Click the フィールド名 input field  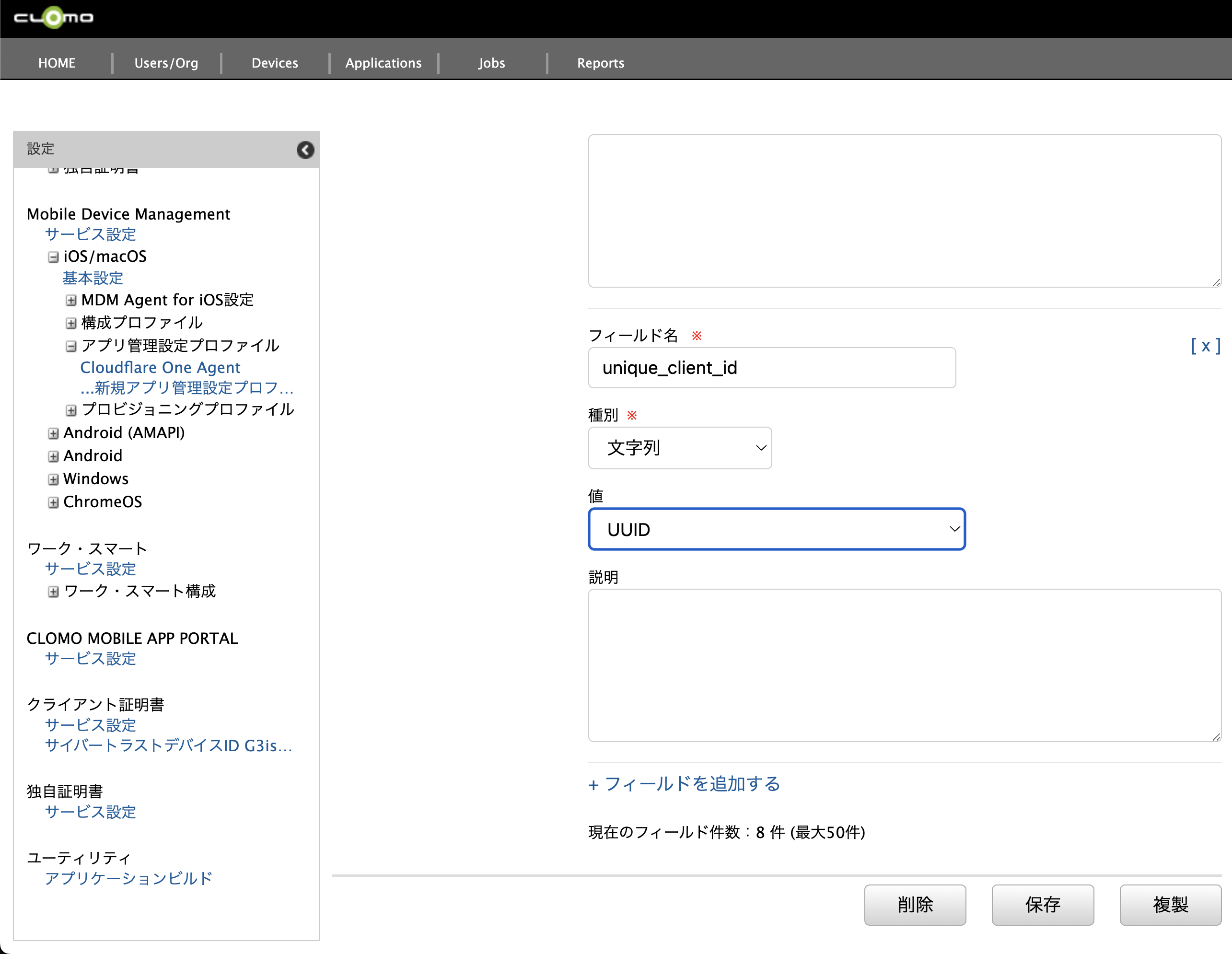pos(771,368)
